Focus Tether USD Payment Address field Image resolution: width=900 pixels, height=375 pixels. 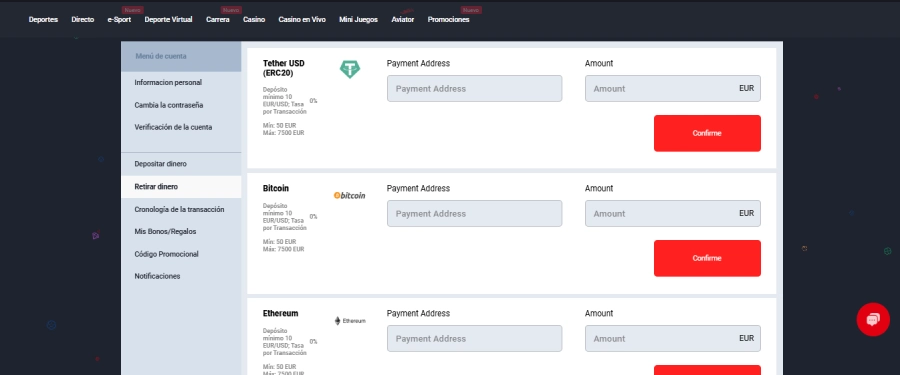pos(474,88)
